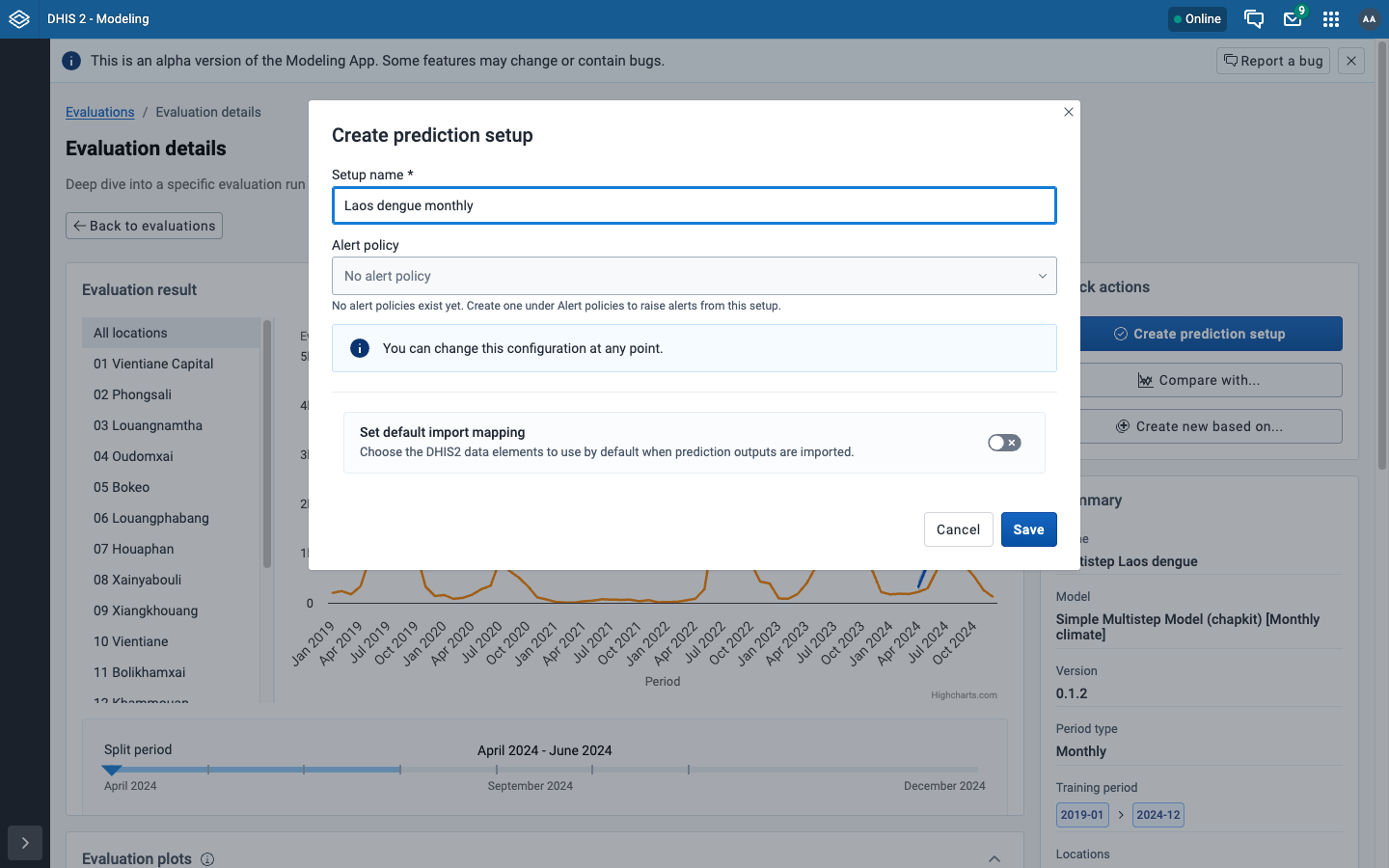Select 05 Bokeo location
The image size is (1389, 868).
[171, 487]
